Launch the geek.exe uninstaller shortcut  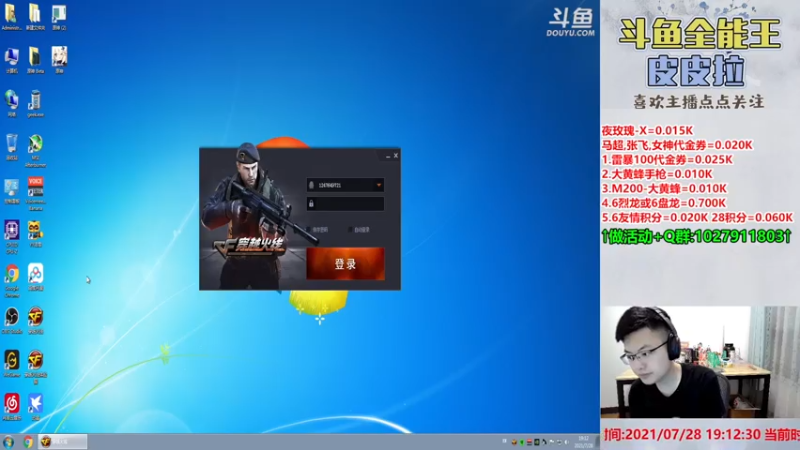coord(35,103)
